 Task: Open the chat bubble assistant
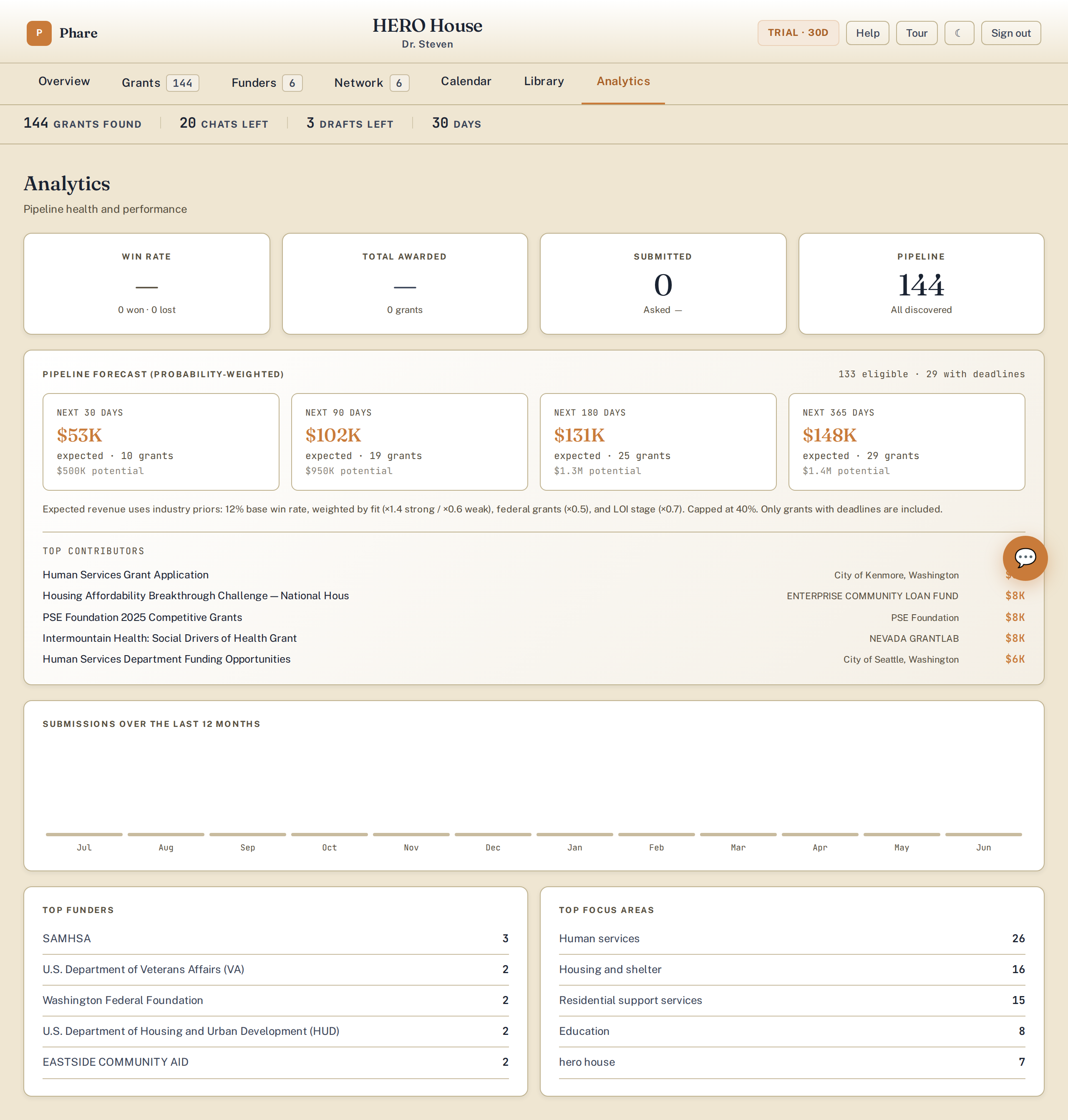[1025, 558]
